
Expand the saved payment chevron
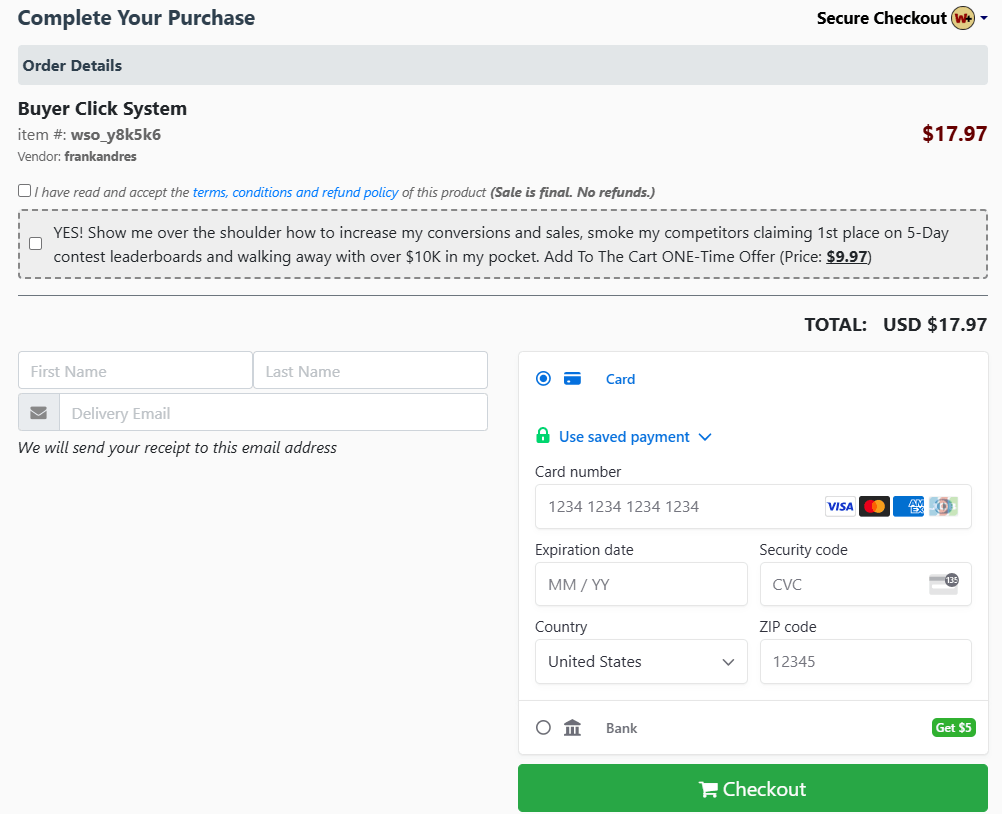(x=705, y=437)
